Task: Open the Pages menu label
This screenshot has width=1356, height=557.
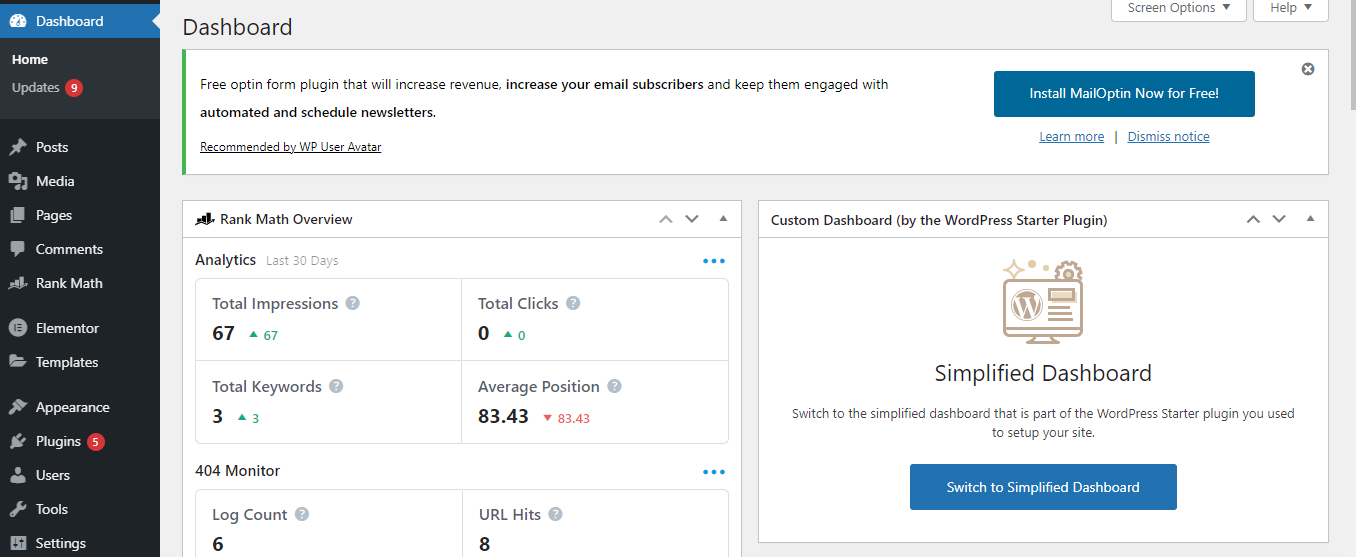Action: pyautogui.click(x=54, y=215)
